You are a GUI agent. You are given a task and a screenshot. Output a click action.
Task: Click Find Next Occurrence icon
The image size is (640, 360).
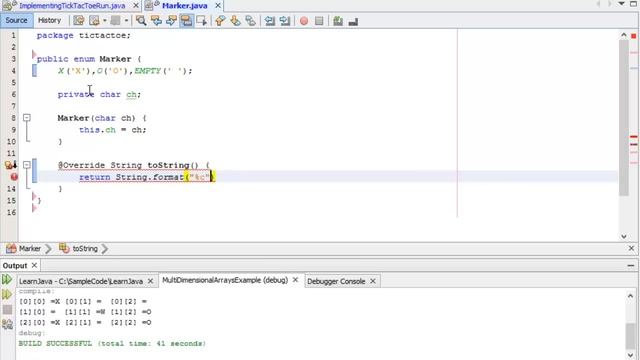tap(171, 21)
